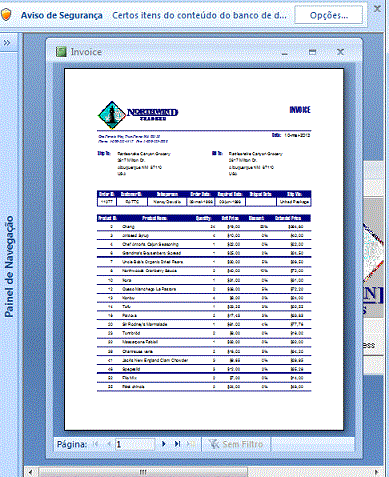Click the page number input field
Viewport: 389px width, 477px height.
[x=135, y=444]
